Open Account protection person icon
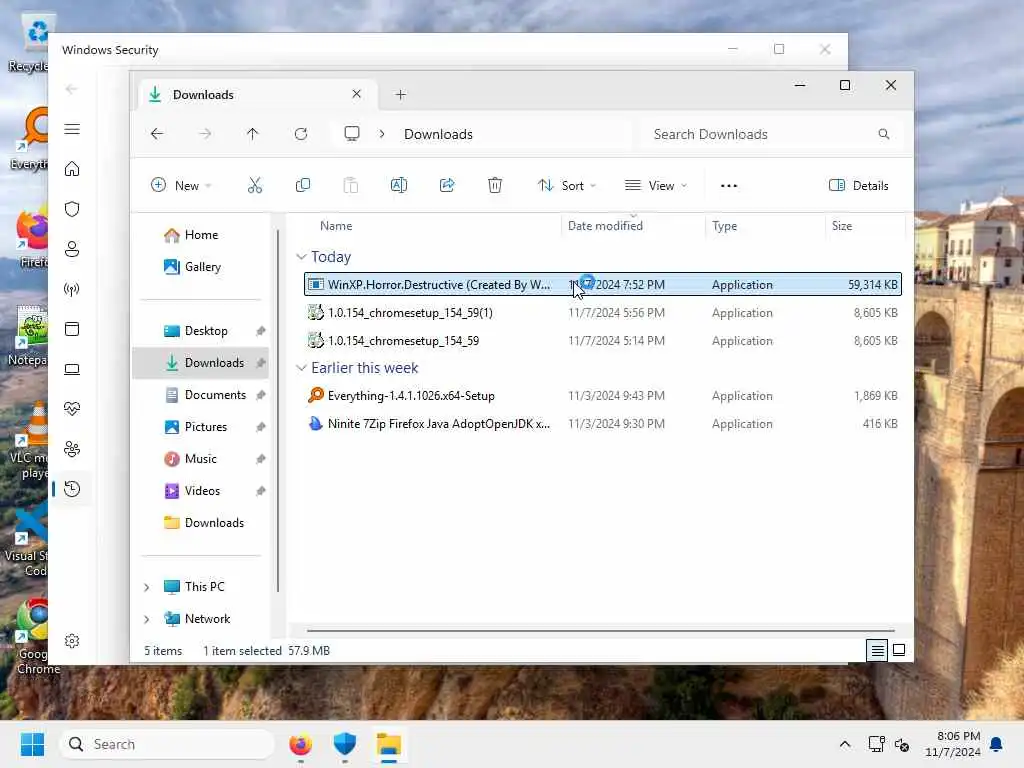 (72, 249)
